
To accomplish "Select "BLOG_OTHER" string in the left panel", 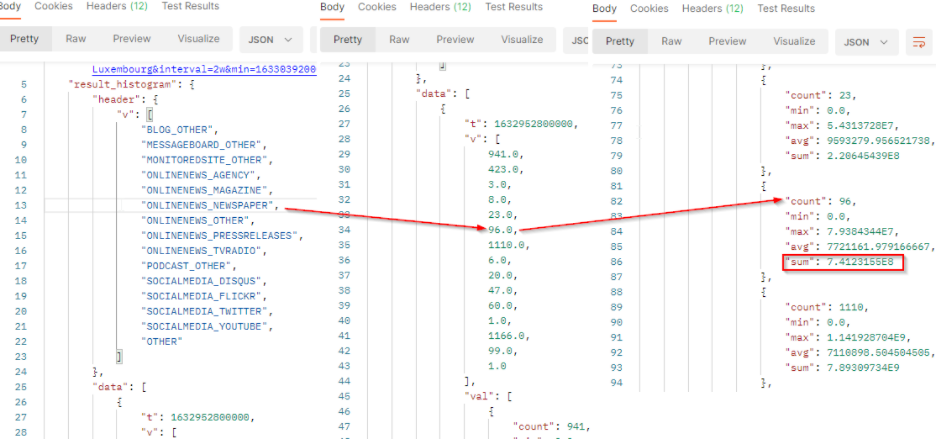I will [x=178, y=129].
